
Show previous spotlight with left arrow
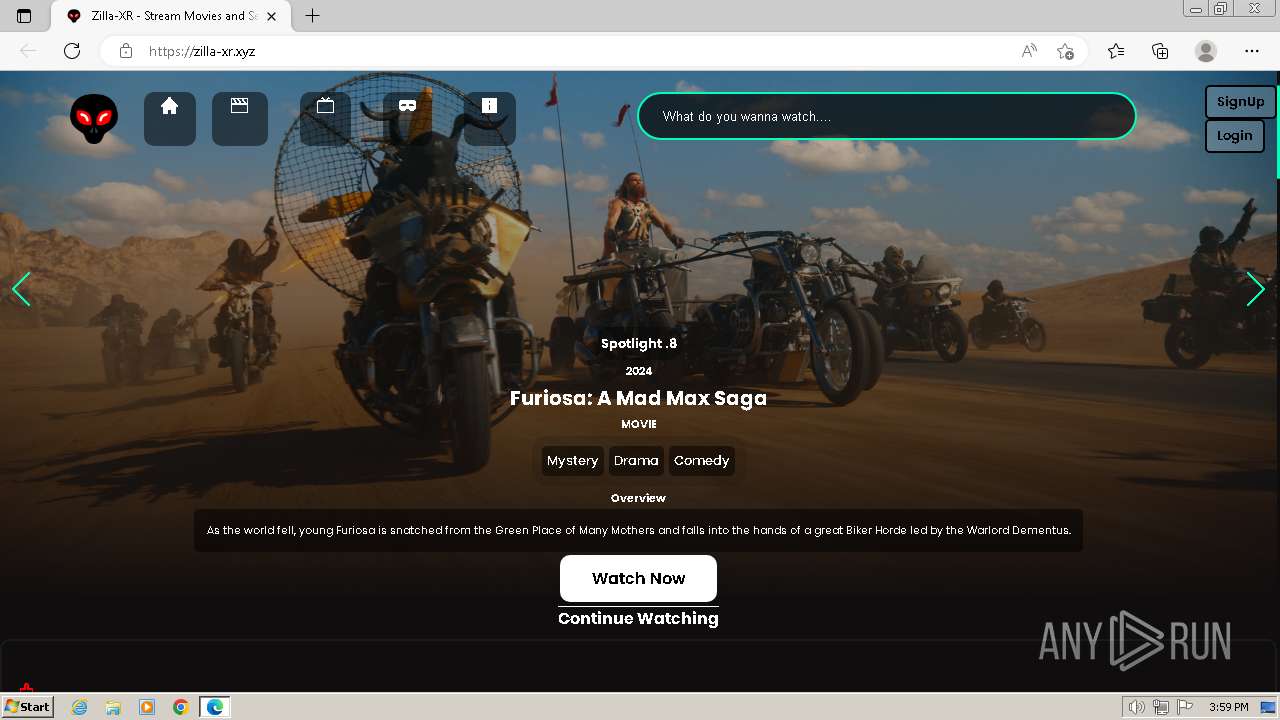coord(21,289)
